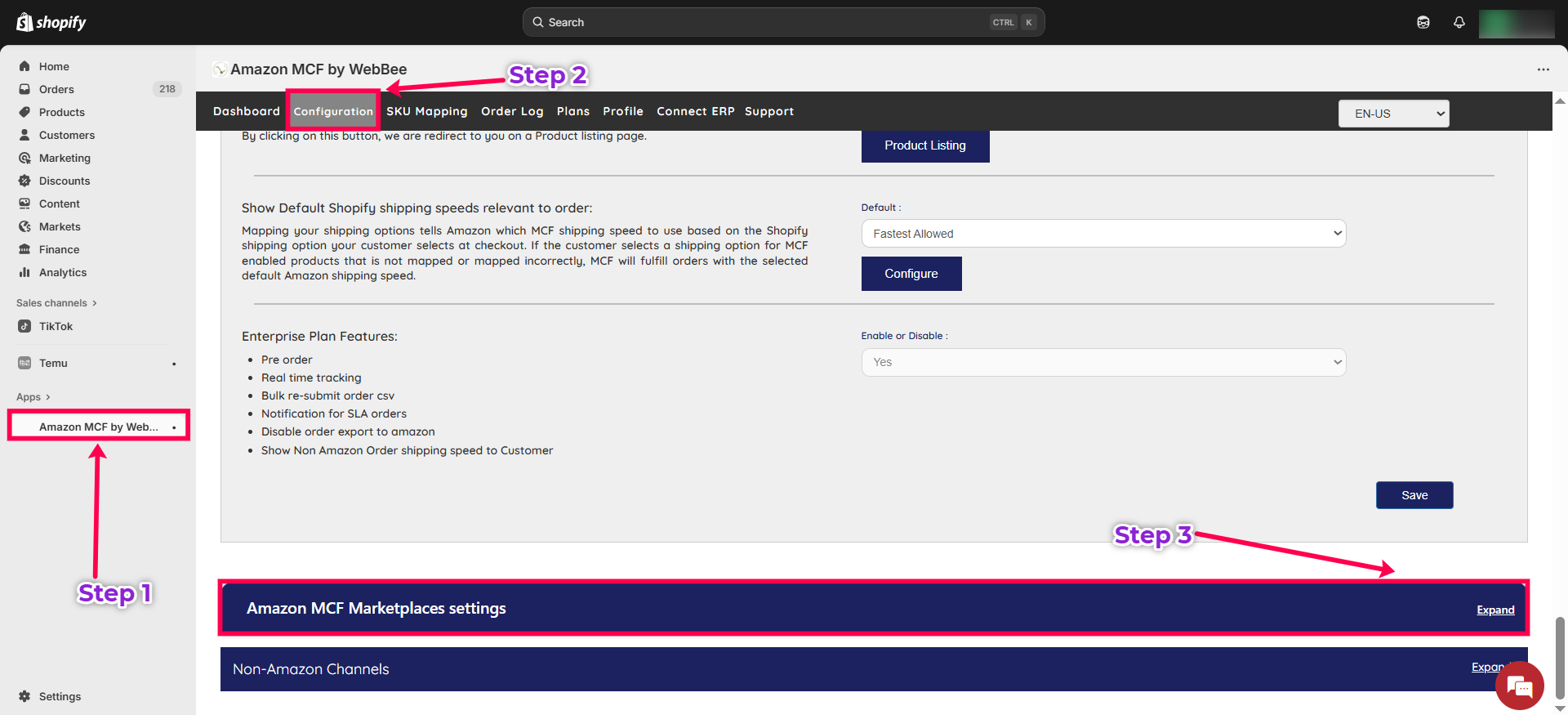1568x715 pixels.
Task: Click the Shopify logo icon
Action: pos(24,22)
